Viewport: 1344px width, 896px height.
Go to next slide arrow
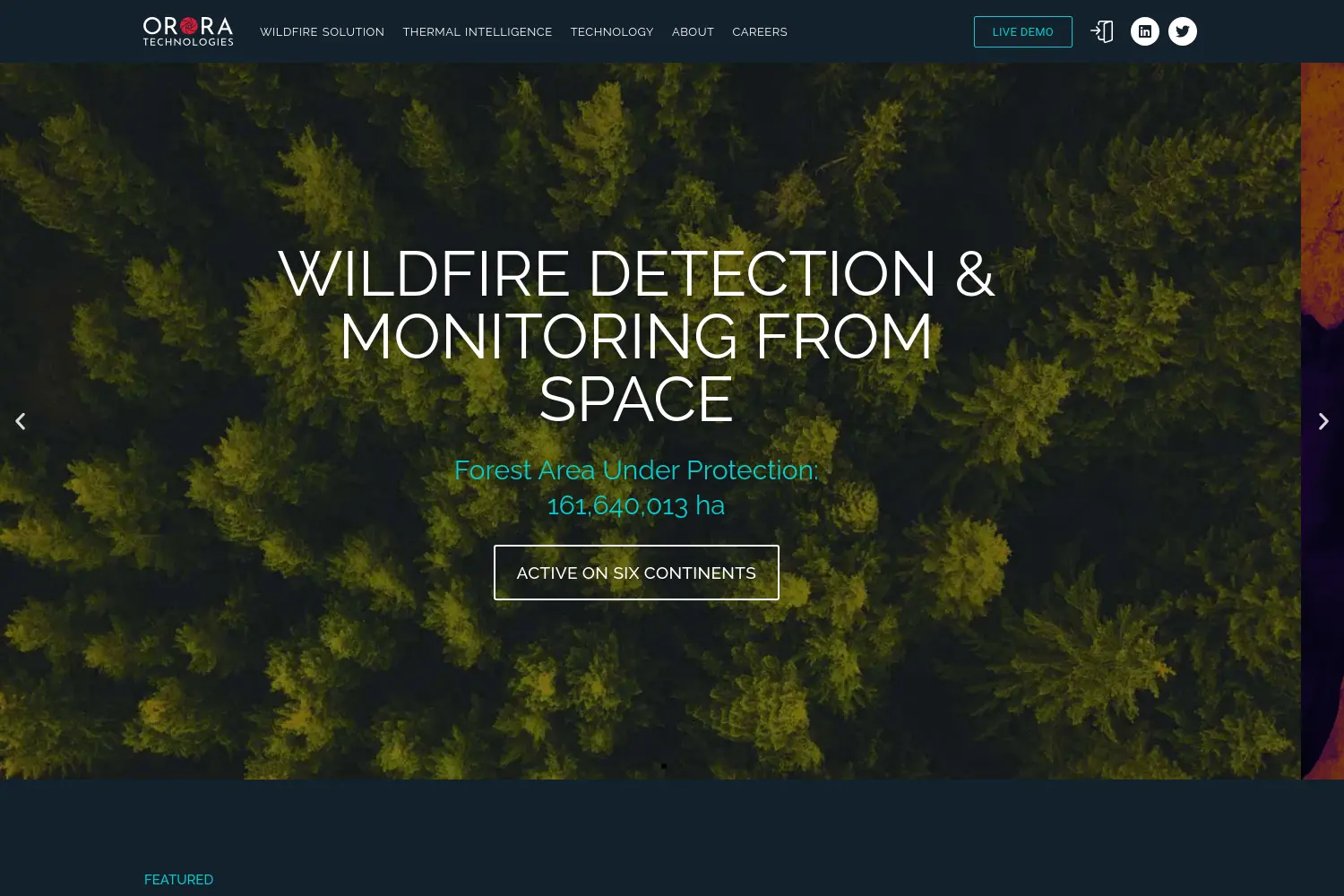(1323, 421)
